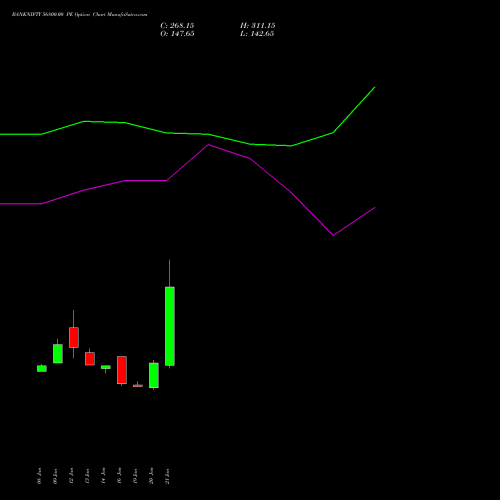Click the red candle for 12 Jan
The image size is (500, 500).
click(x=74, y=337)
